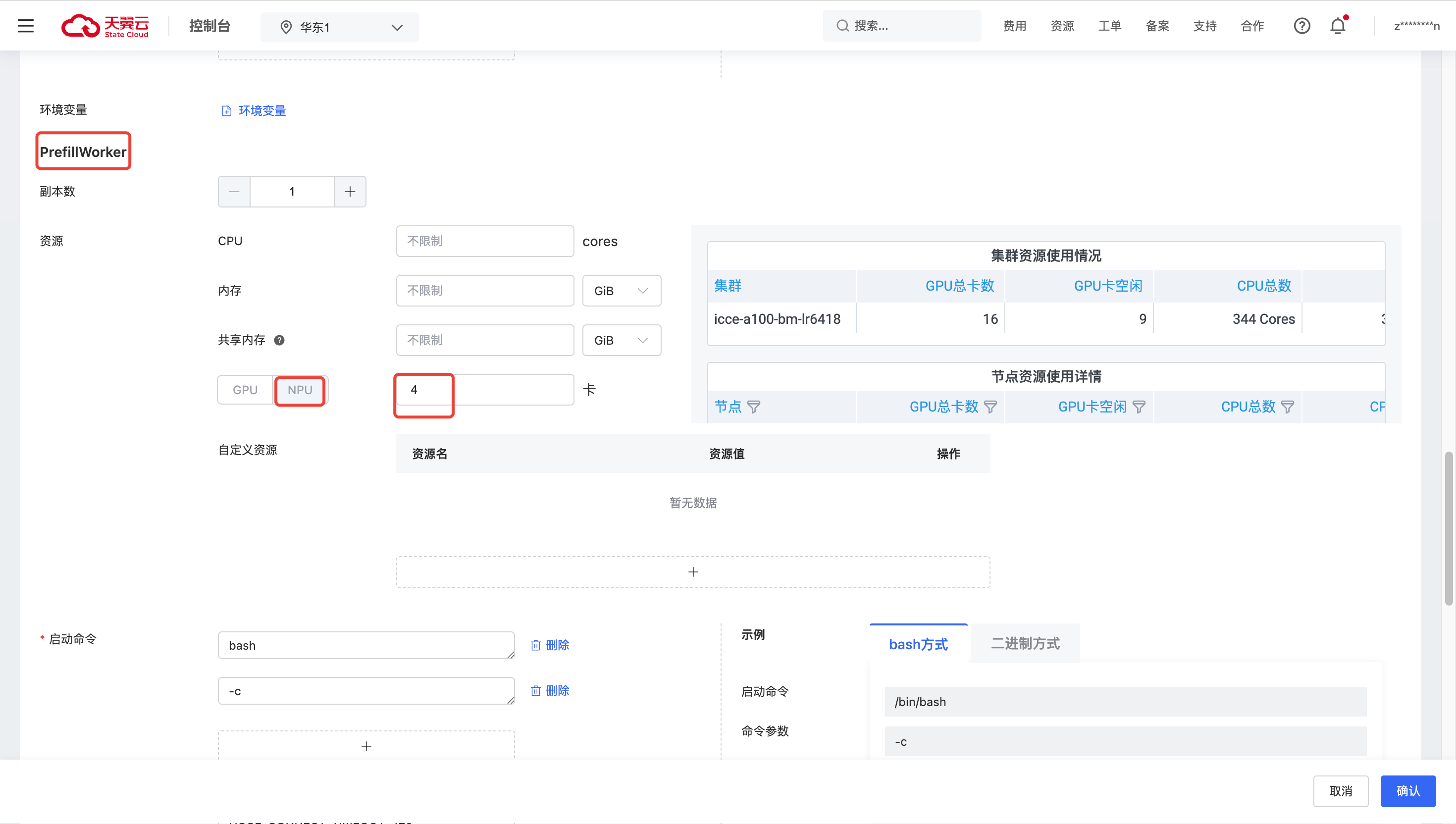Screen dimensions: 1456x824
Task: Expand the memory GiB unit dropdown
Action: [x=622, y=291]
